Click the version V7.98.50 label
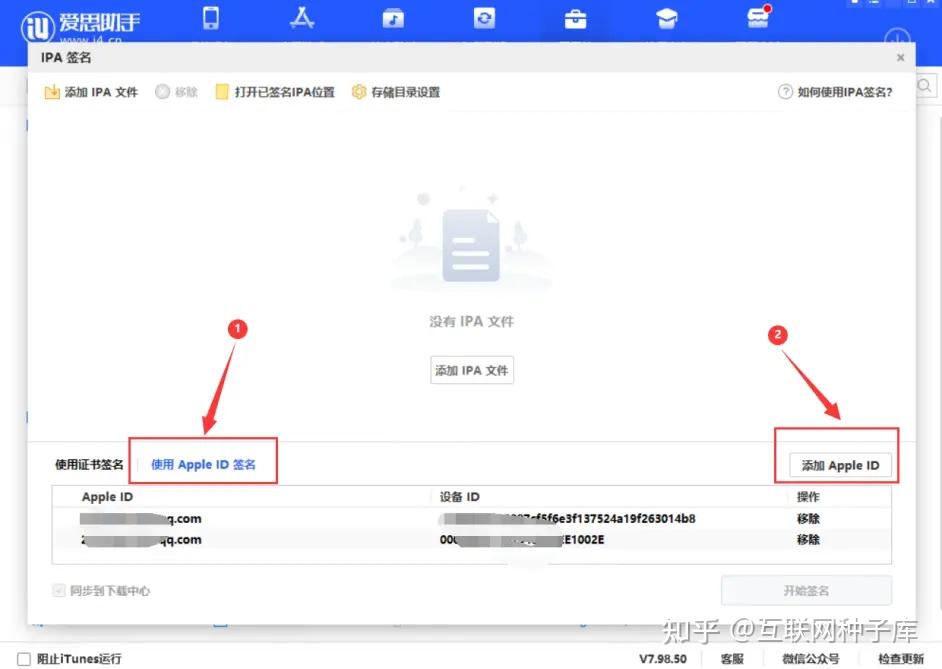Screen dimensions: 942x669 pyautogui.click(x=663, y=659)
